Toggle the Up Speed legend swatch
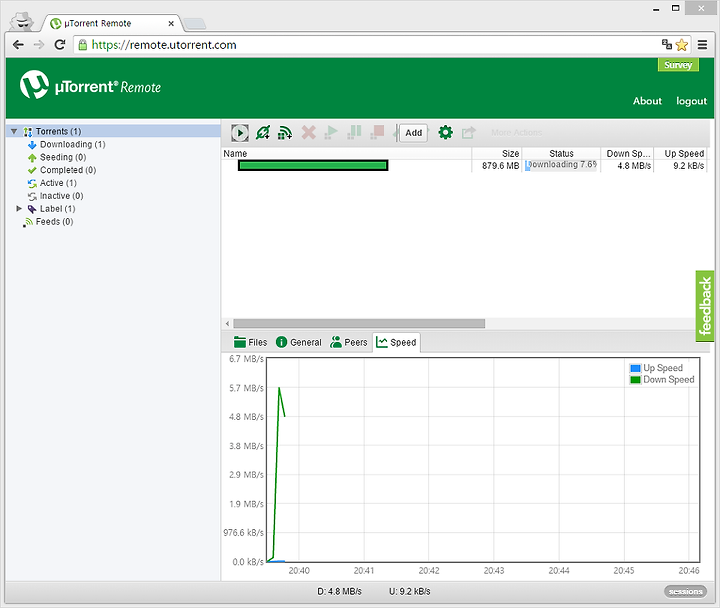 [x=636, y=368]
